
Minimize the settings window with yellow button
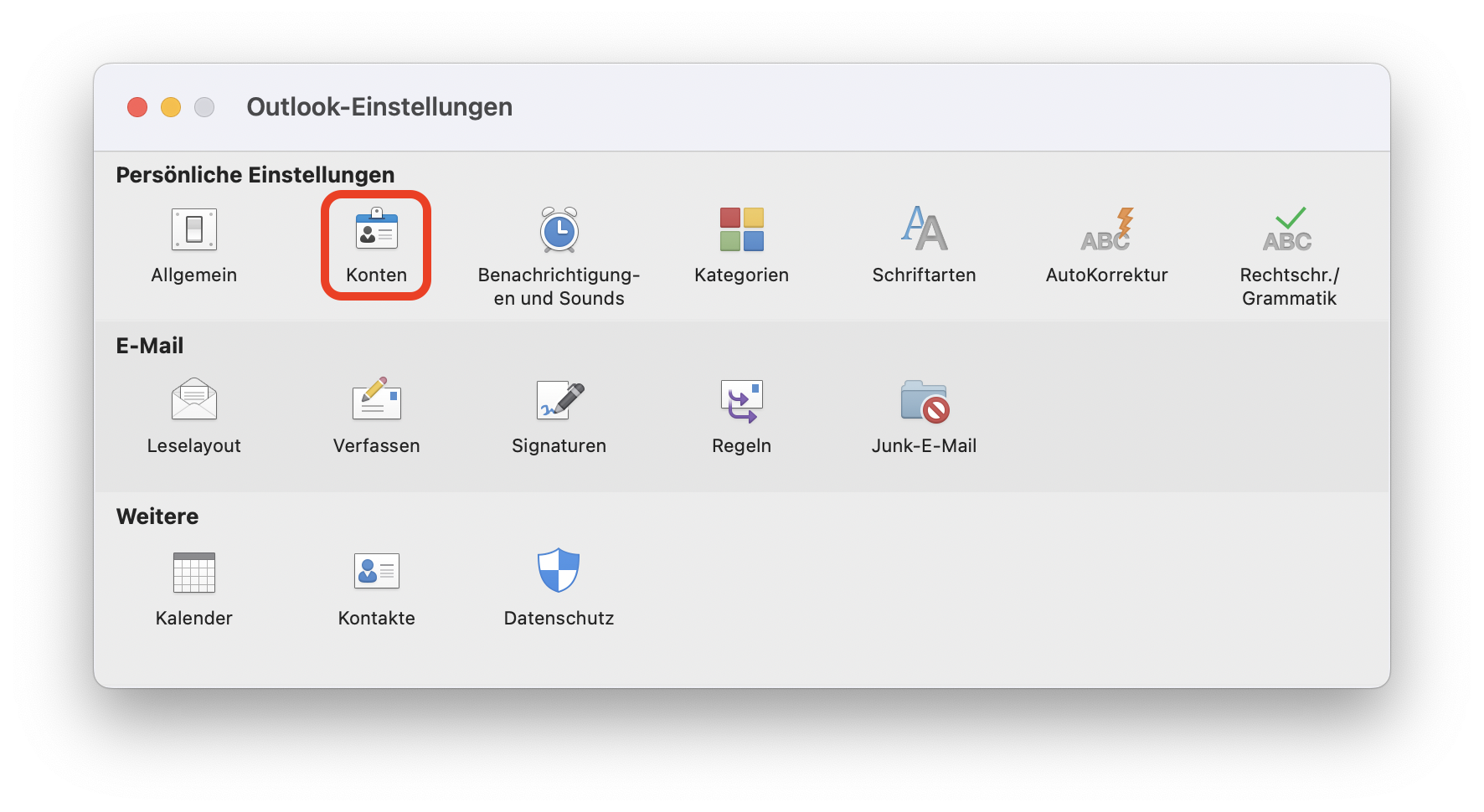coord(171,107)
